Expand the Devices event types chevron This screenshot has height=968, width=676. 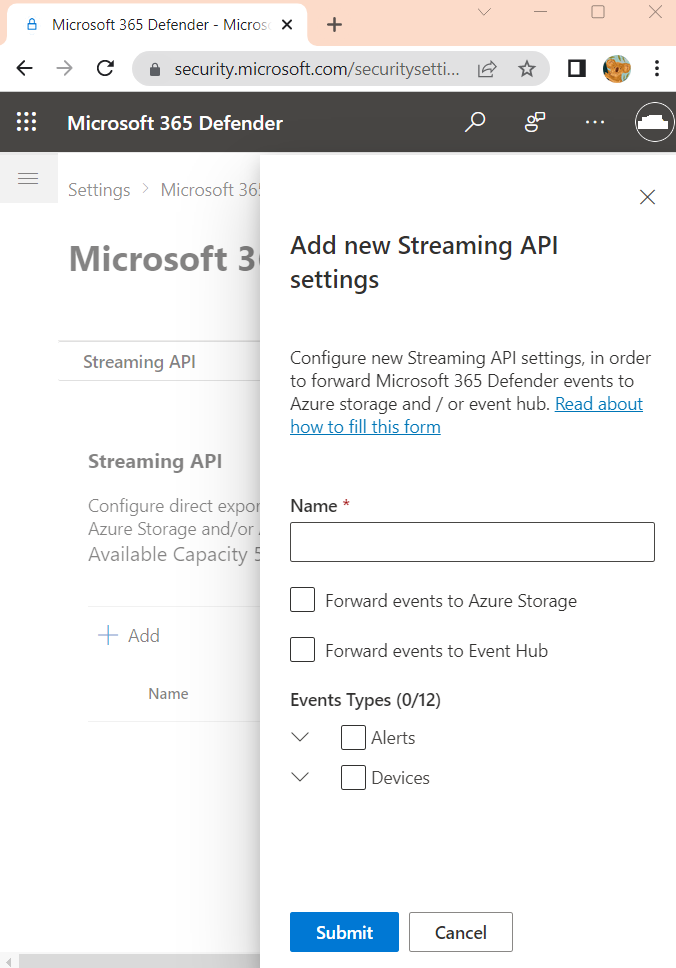pos(300,777)
